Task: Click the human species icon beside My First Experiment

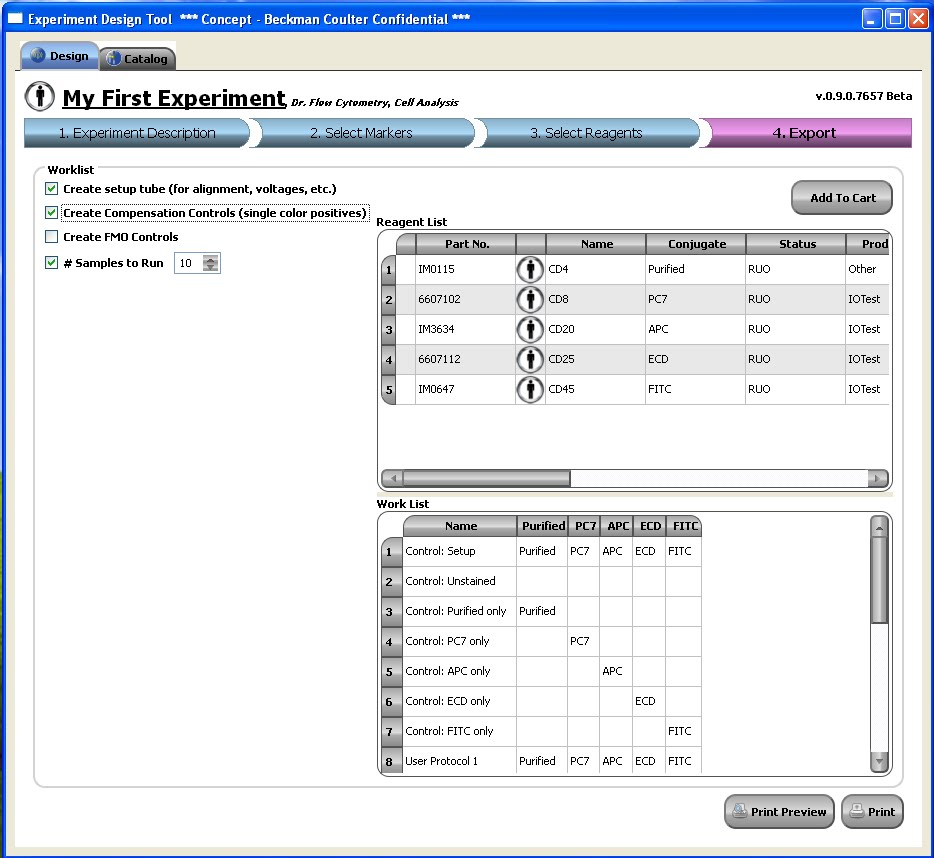Action: click(x=40, y=96)
